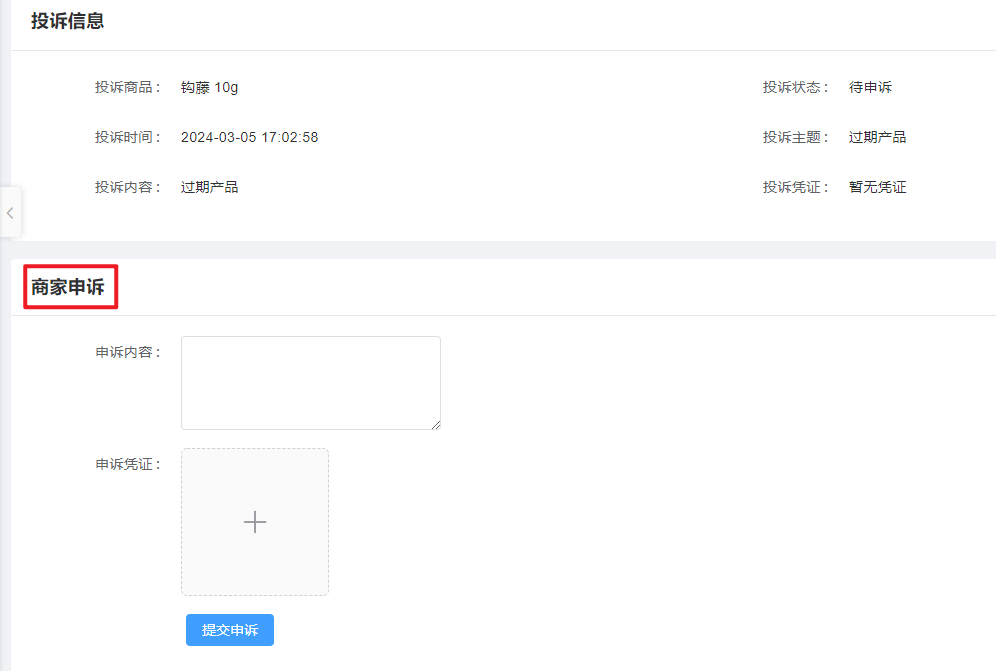The height and width of the screenshot is (671, 996).
Task: Collapse the side panel with the left chevron
Action: point(10,213)
